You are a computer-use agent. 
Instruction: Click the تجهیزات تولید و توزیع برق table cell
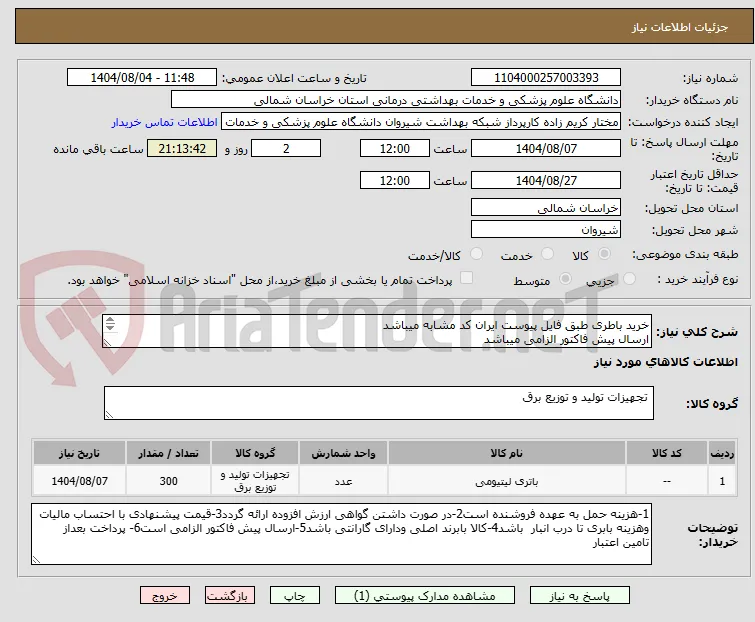(255, 481)
